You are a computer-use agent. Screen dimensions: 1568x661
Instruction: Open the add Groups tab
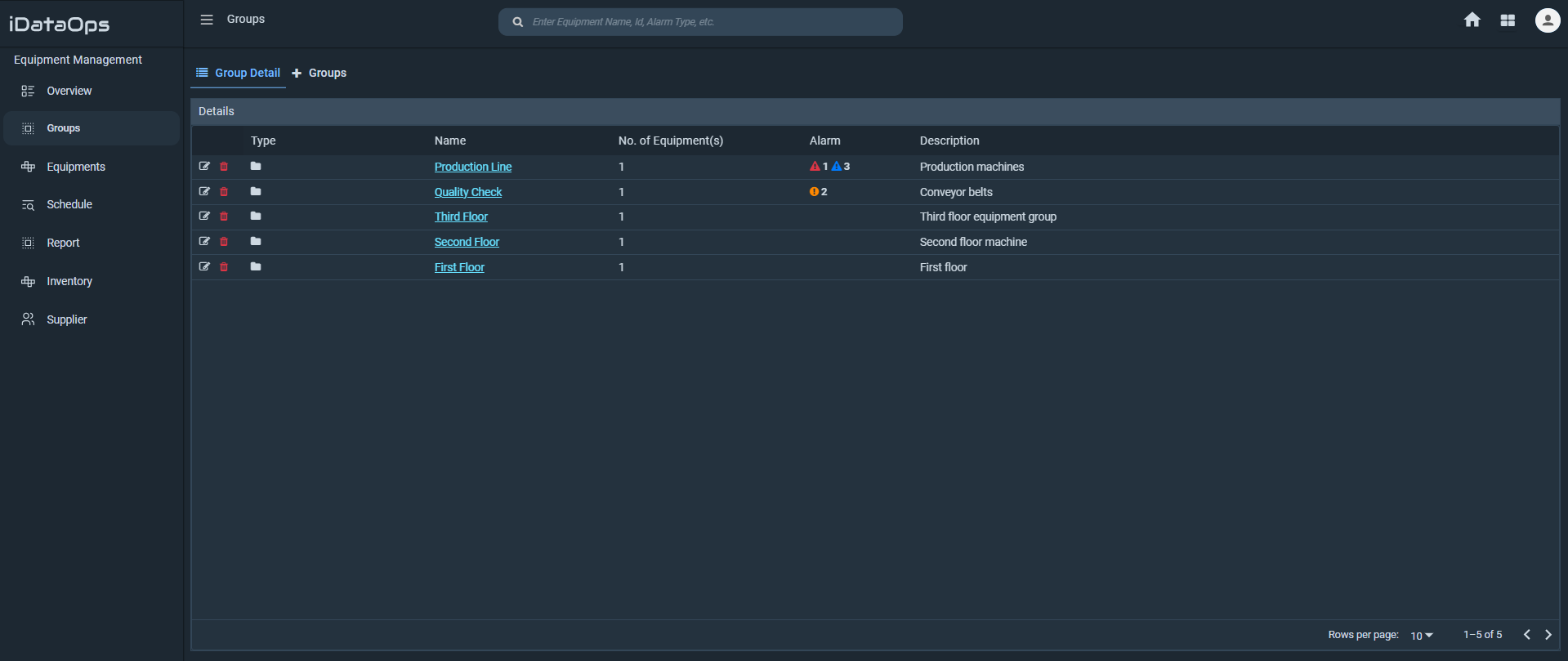[x=319, y=73]
